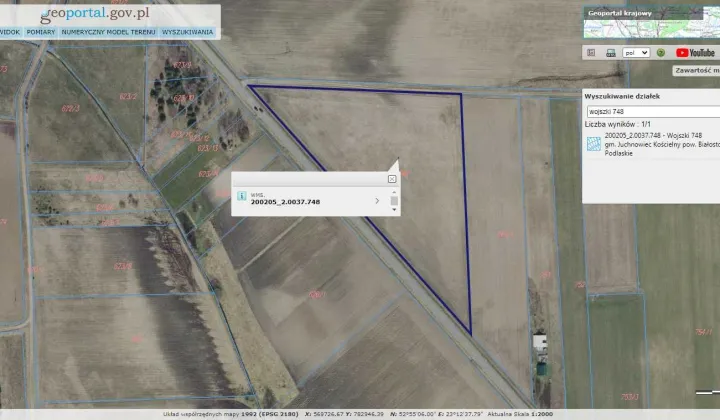Click the geoportal.gov.pl logo
Image resolution: width=720 pixels, height=420 pixels.
point(95,14)
